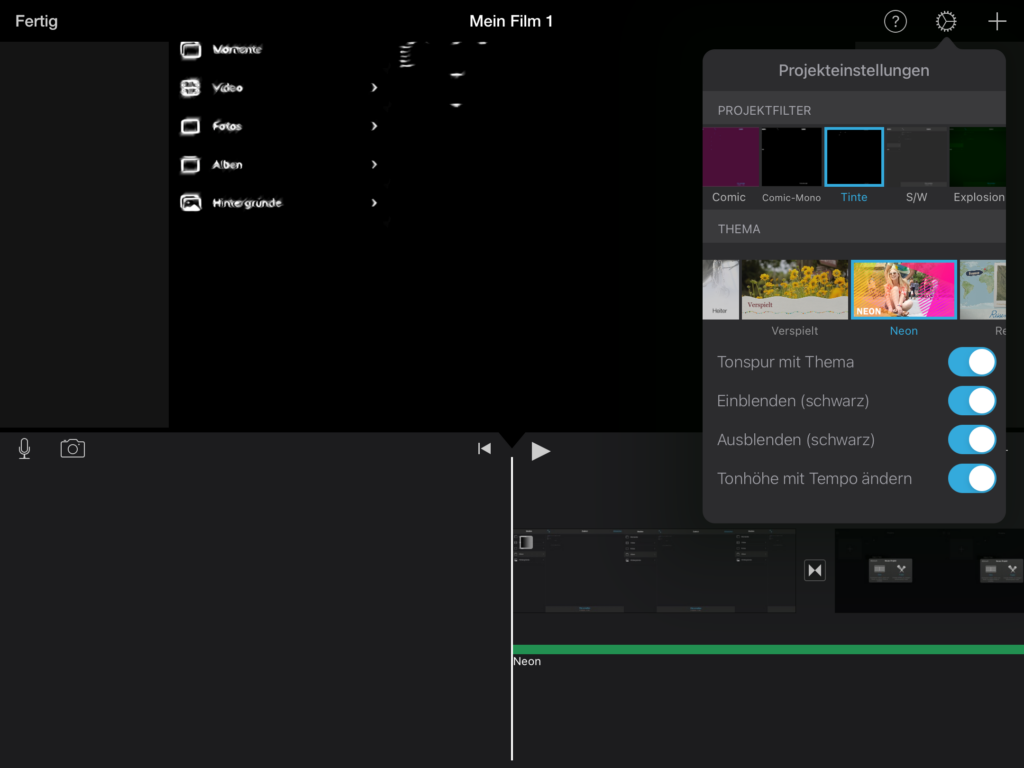The width and height of the screenshot is (1024, 768).
Task: Disable the Tonspur mit Thema switch
Action: [971, 362]
